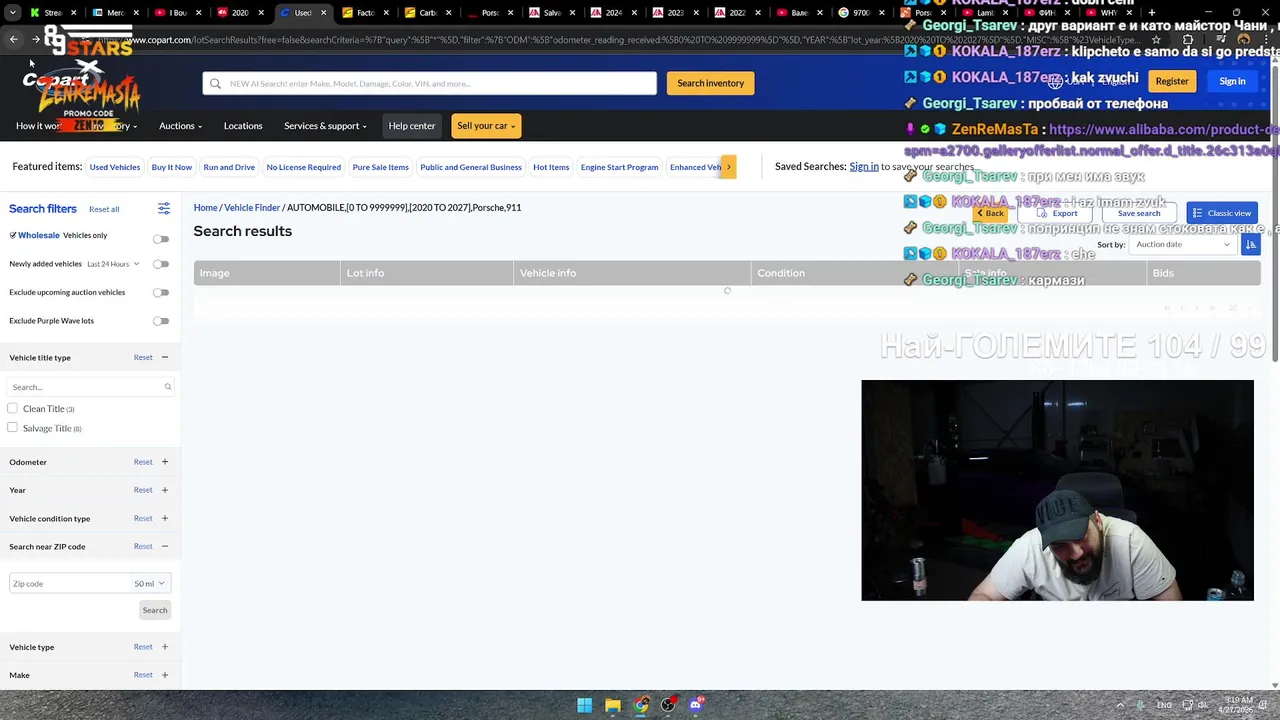Screen dimensions: 1280x720
Task: Toggle Wholesale Vehicles only switch
Action: (161, 239)
